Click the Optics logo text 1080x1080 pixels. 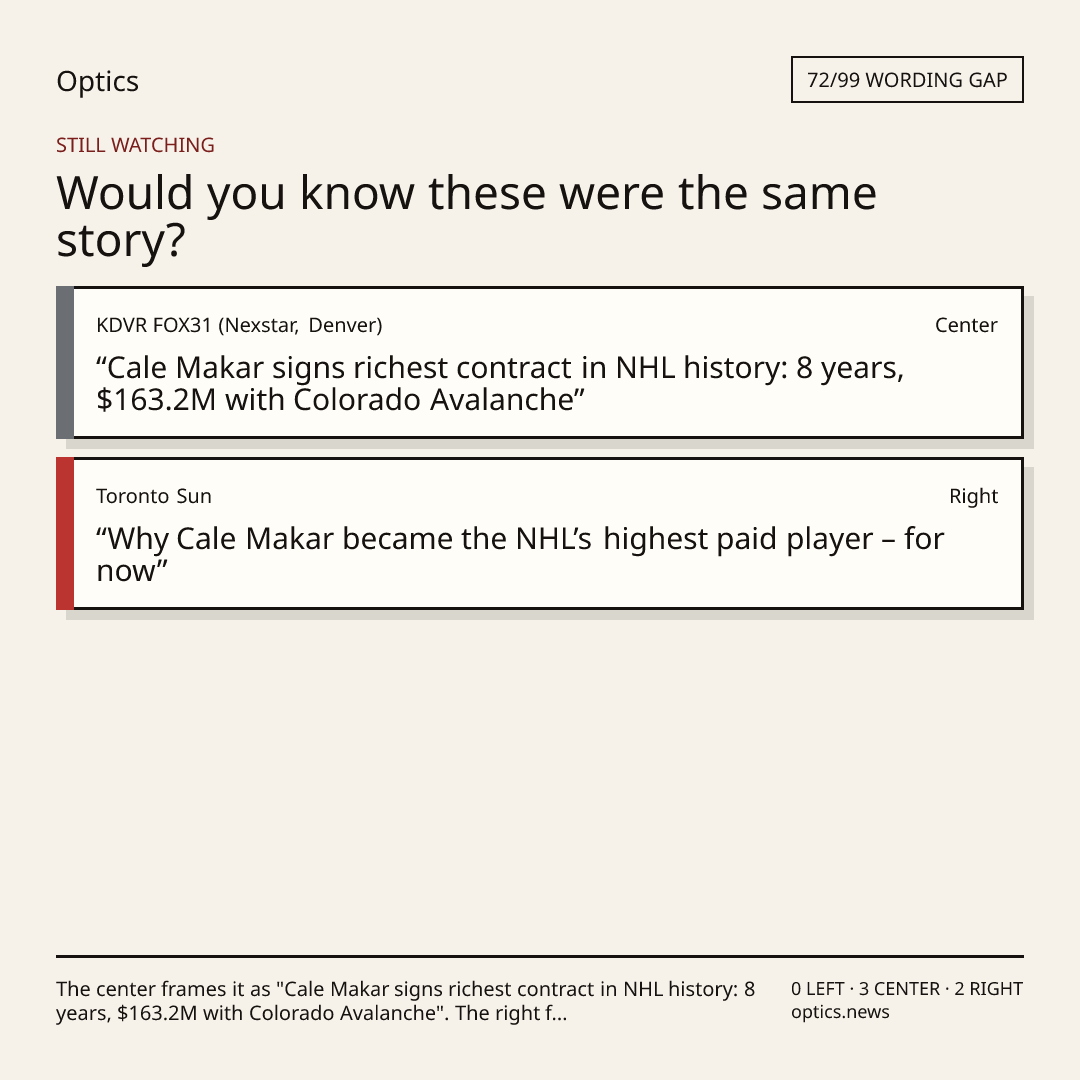pos(97,81)
